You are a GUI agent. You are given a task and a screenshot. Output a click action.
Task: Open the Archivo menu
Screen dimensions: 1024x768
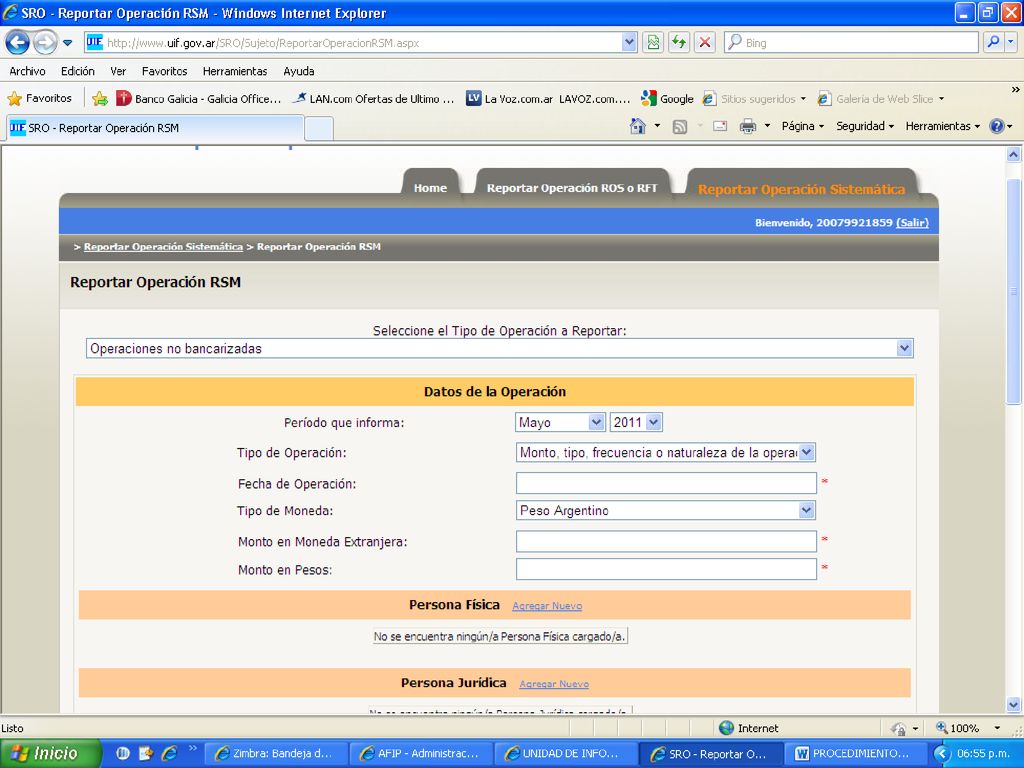pos(27,71)
